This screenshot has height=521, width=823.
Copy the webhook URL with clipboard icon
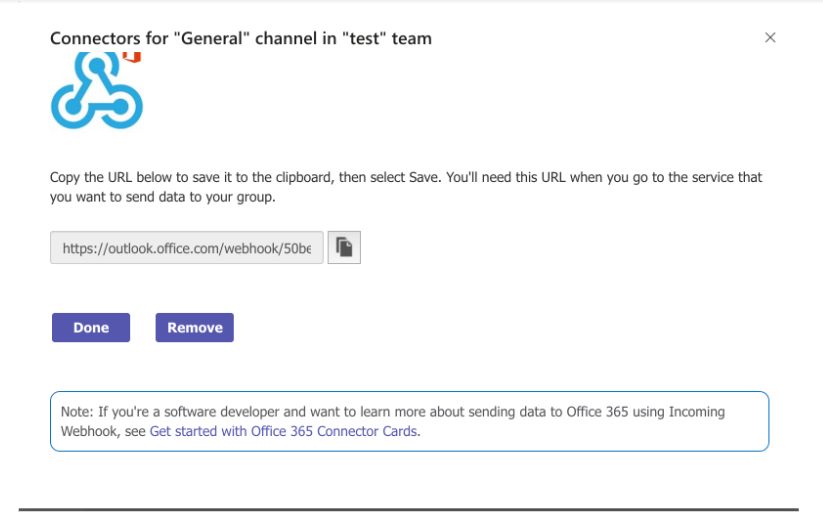pos(344,247)
